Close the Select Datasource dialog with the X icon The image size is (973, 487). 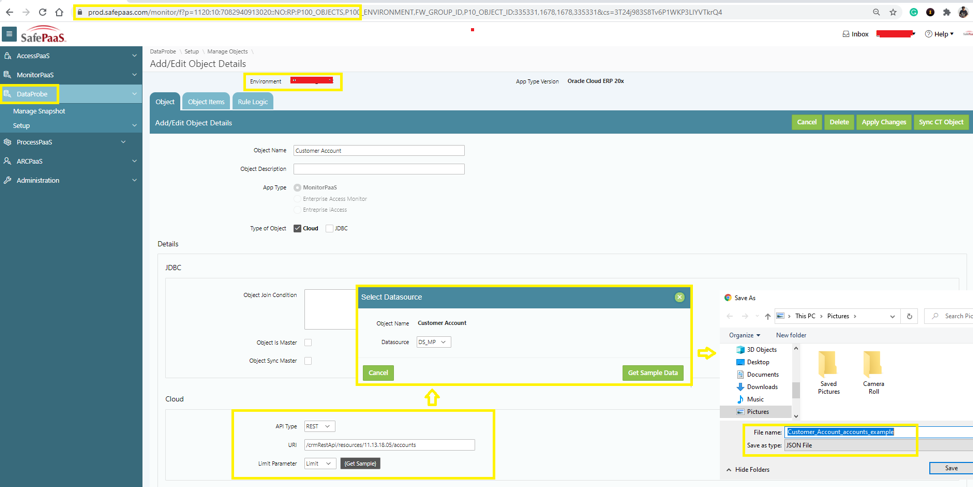(x=679, y=297)
